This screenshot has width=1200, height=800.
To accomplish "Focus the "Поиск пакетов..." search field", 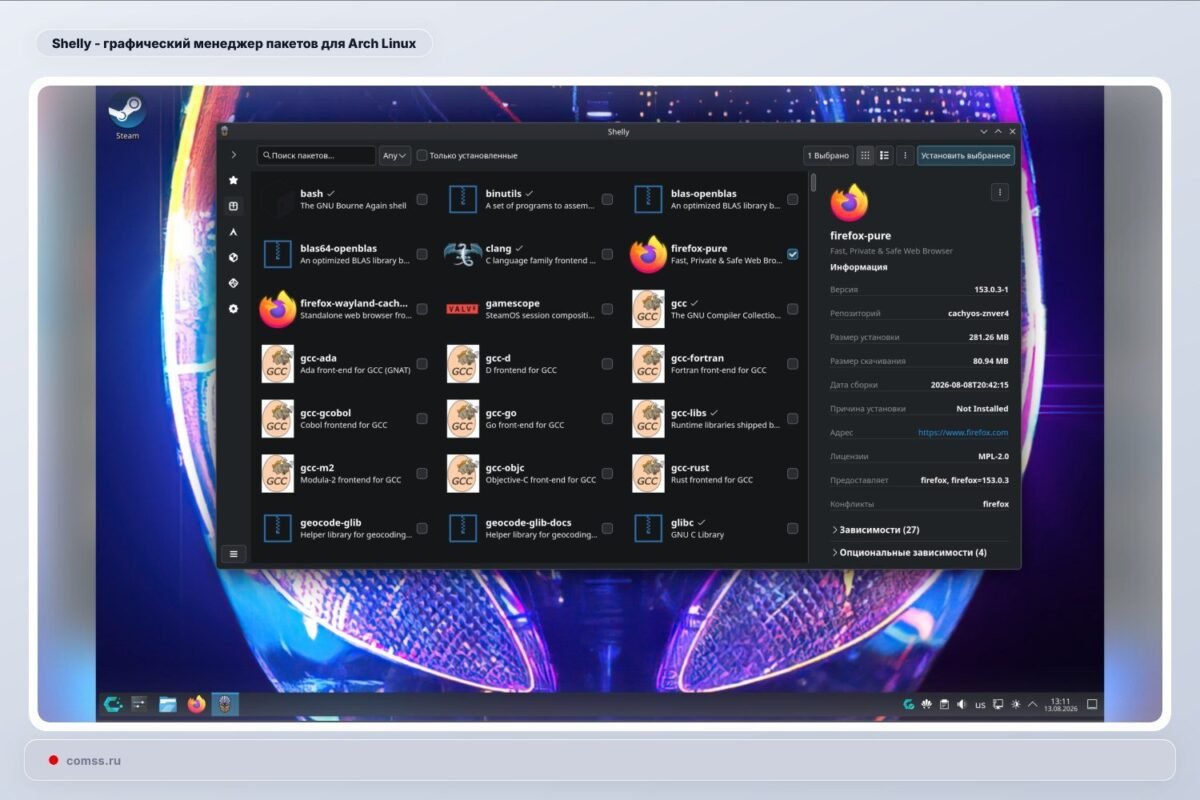I will coord(316,156).
